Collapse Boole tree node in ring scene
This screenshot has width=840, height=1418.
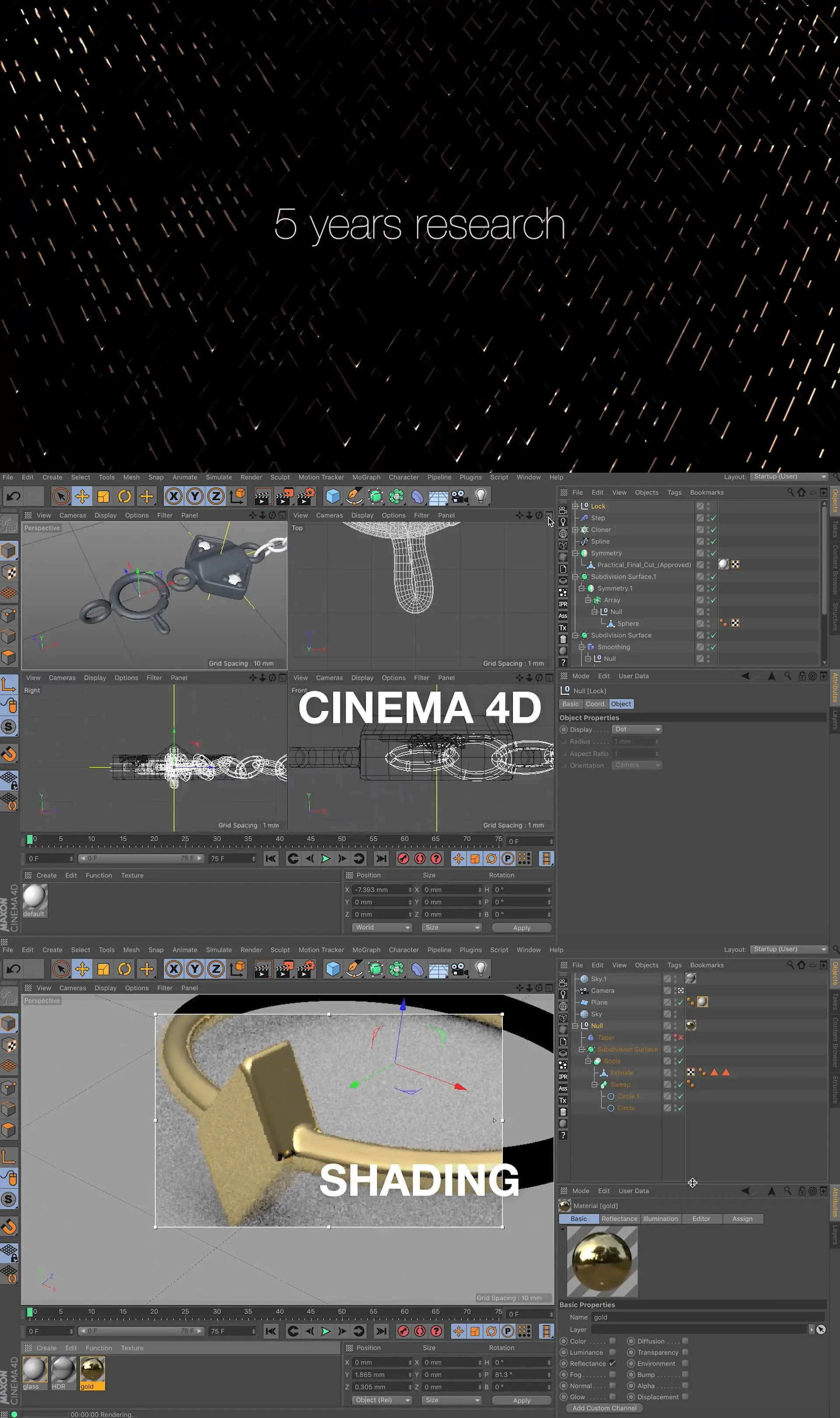tap(588, 1061)
